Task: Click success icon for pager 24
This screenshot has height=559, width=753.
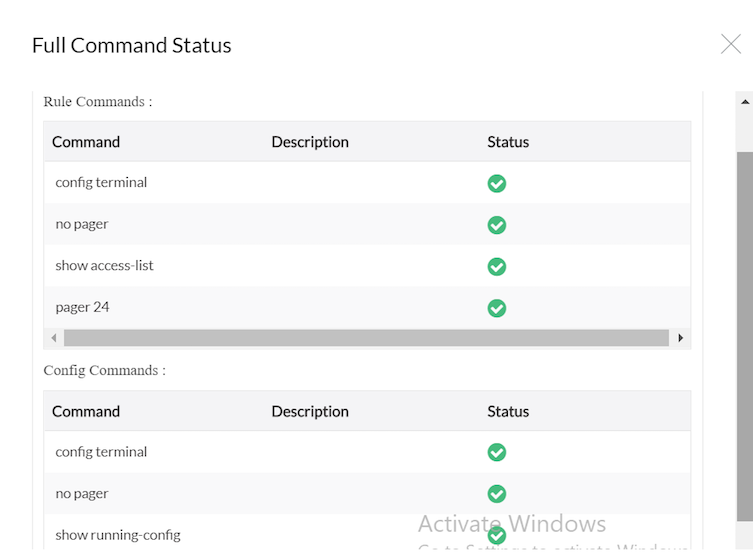Action: 496,308
